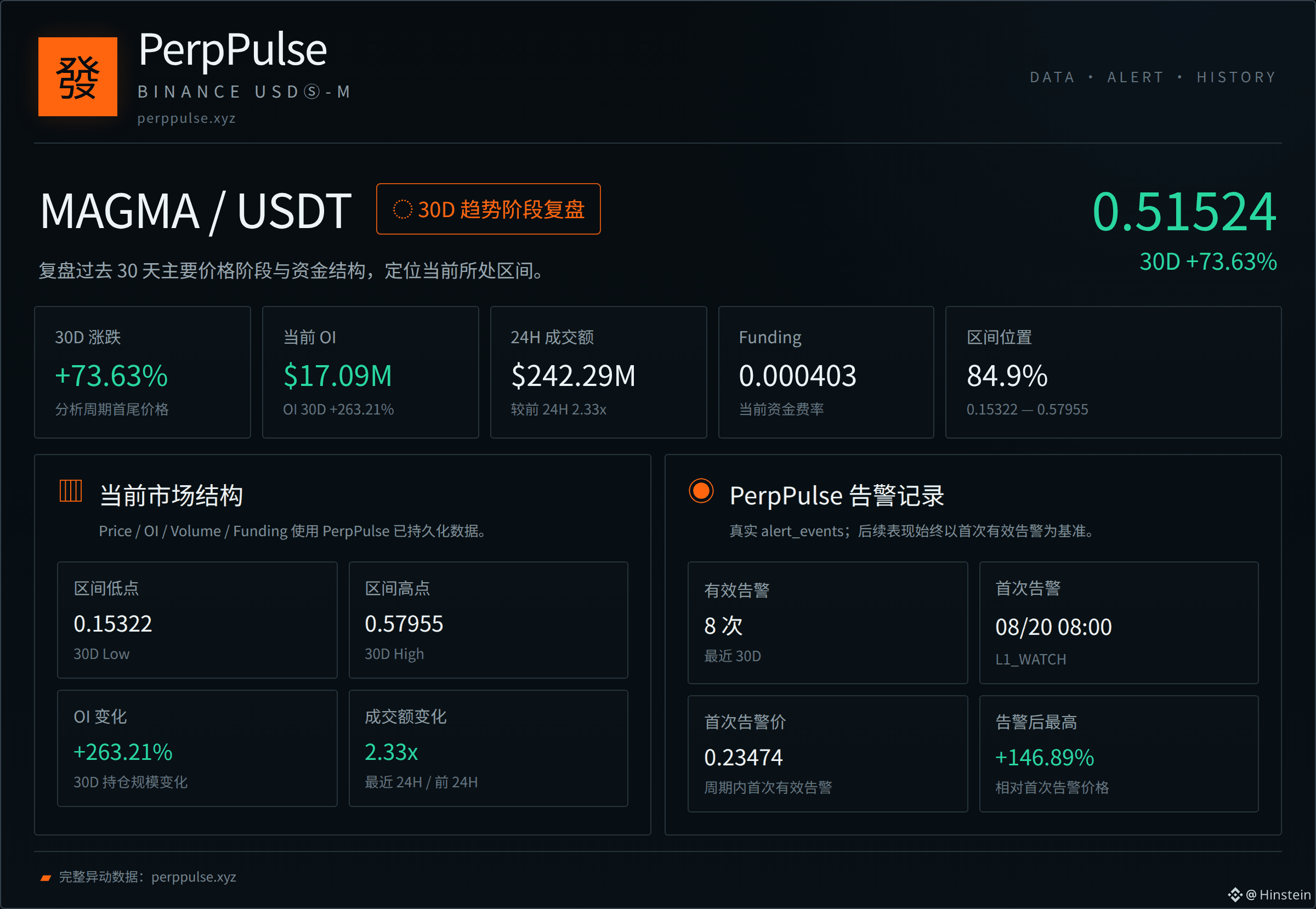Click the 较前 24H 2.33x caption
This screenshot has height=909, width=1316.
click(558, 410)
